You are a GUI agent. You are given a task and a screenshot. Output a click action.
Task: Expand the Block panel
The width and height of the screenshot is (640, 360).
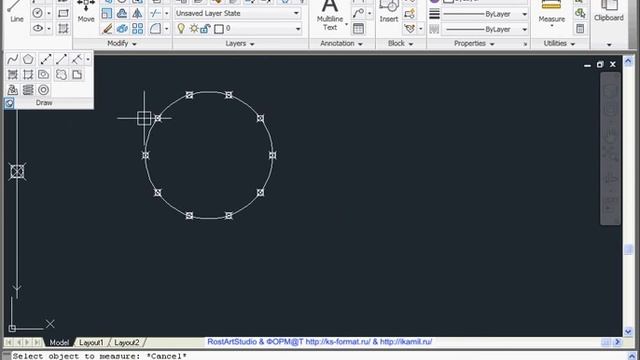(400, 43)
